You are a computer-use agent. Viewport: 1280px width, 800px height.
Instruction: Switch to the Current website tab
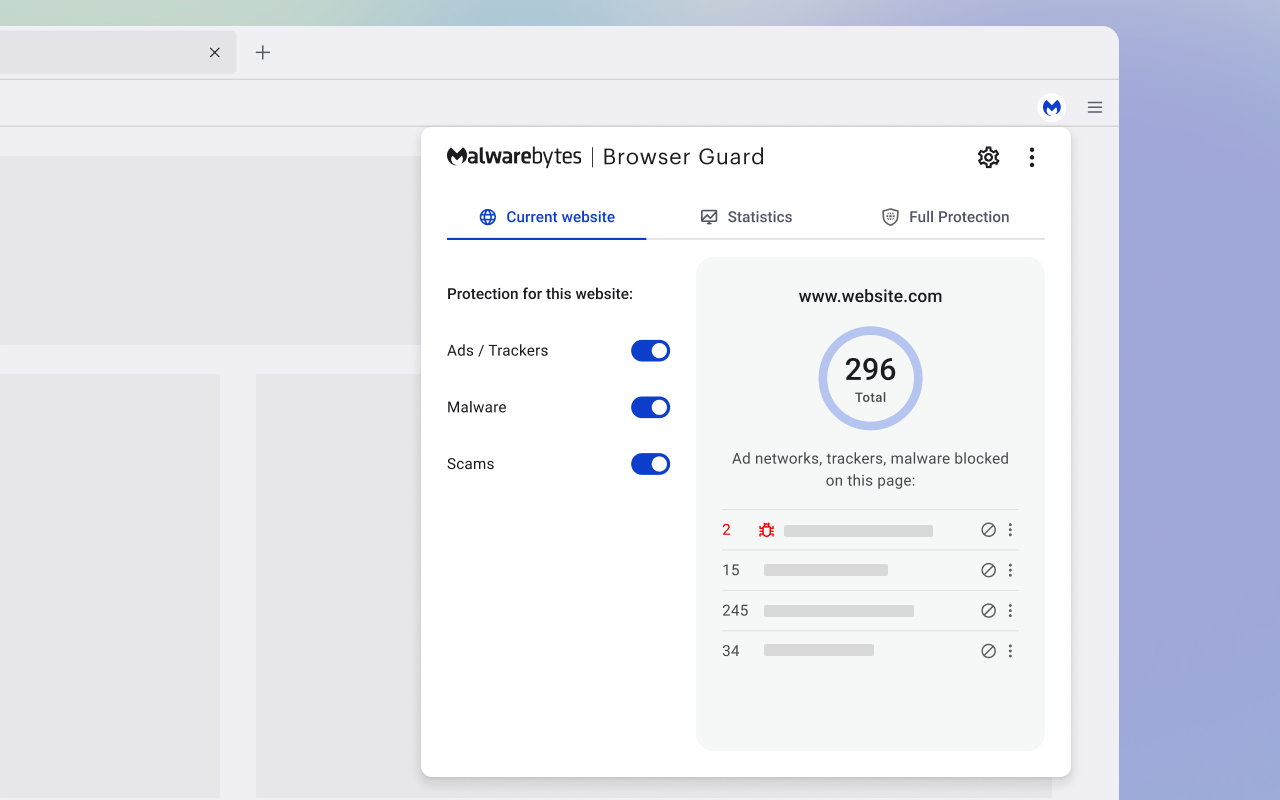pos(547,217)
